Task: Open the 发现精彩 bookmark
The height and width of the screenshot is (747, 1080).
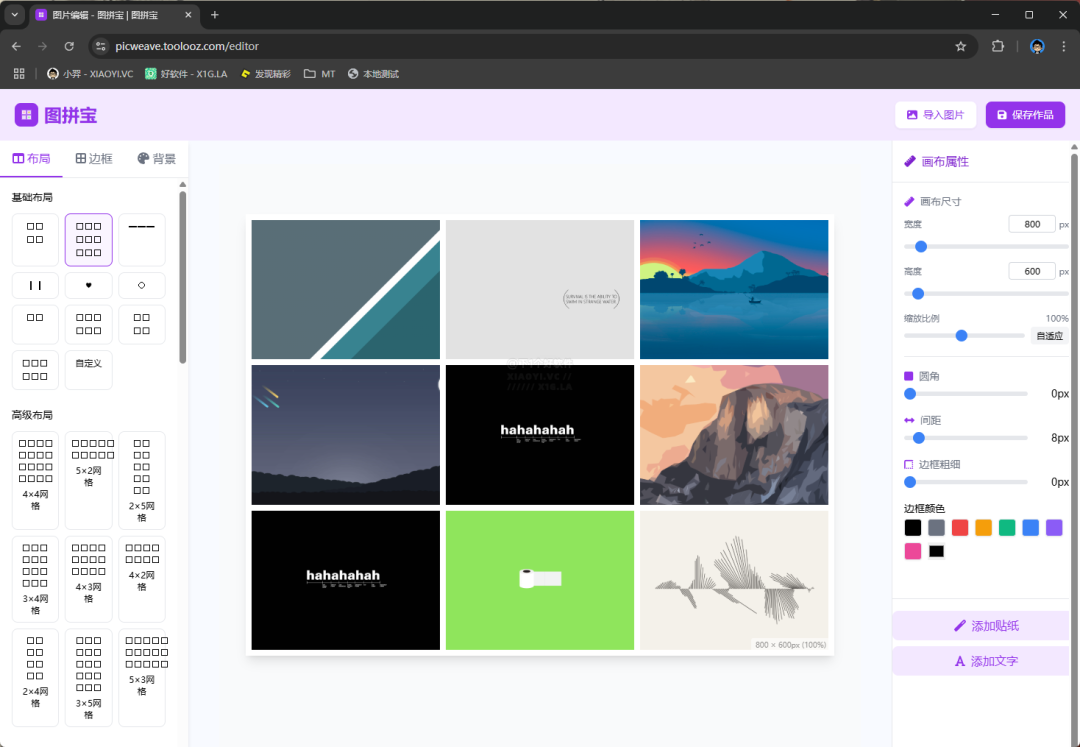Action: [x=266, y=74]
